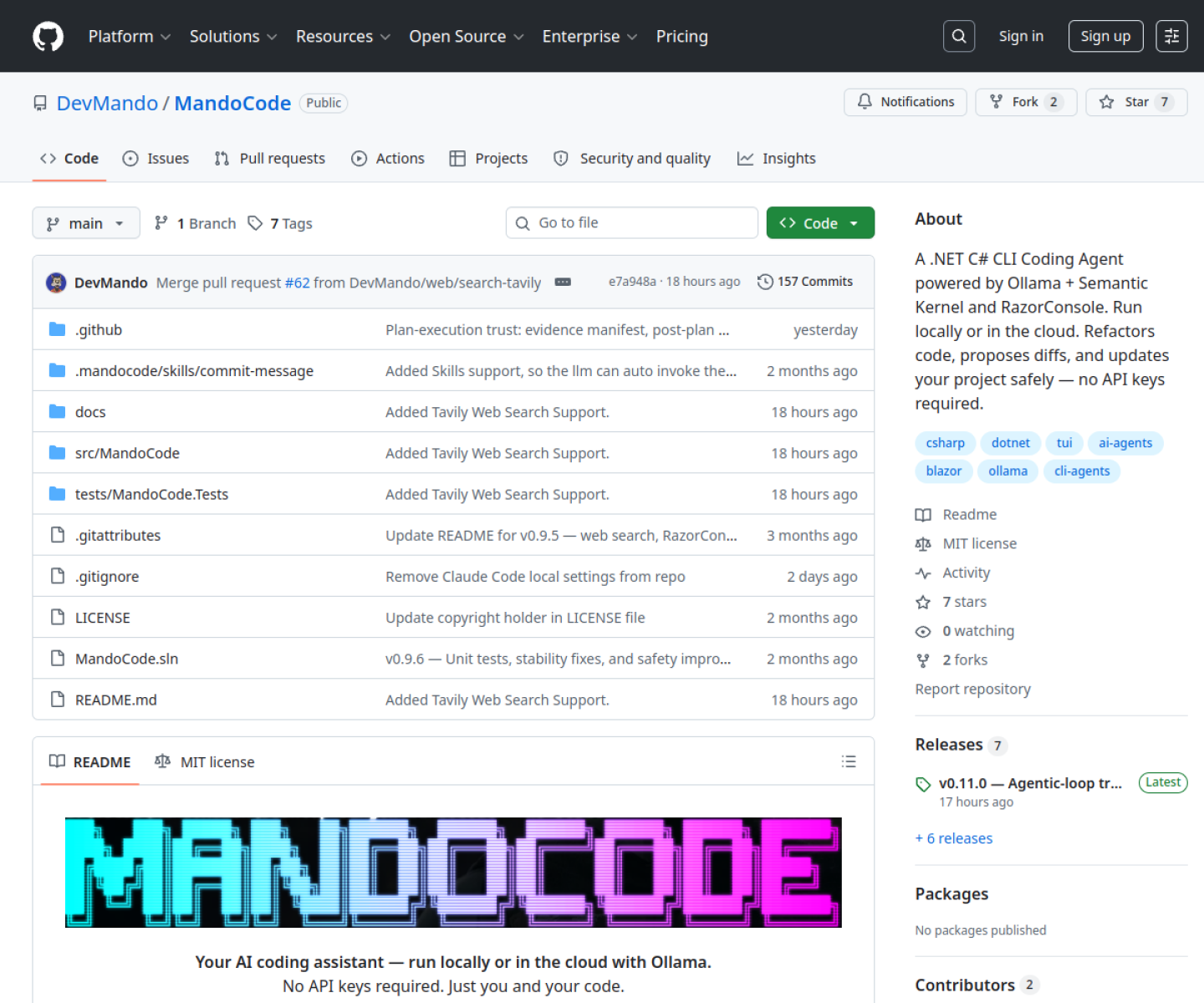Open the Insights tab
This screenshot has width=1204, height=1003.
(776, 158)
